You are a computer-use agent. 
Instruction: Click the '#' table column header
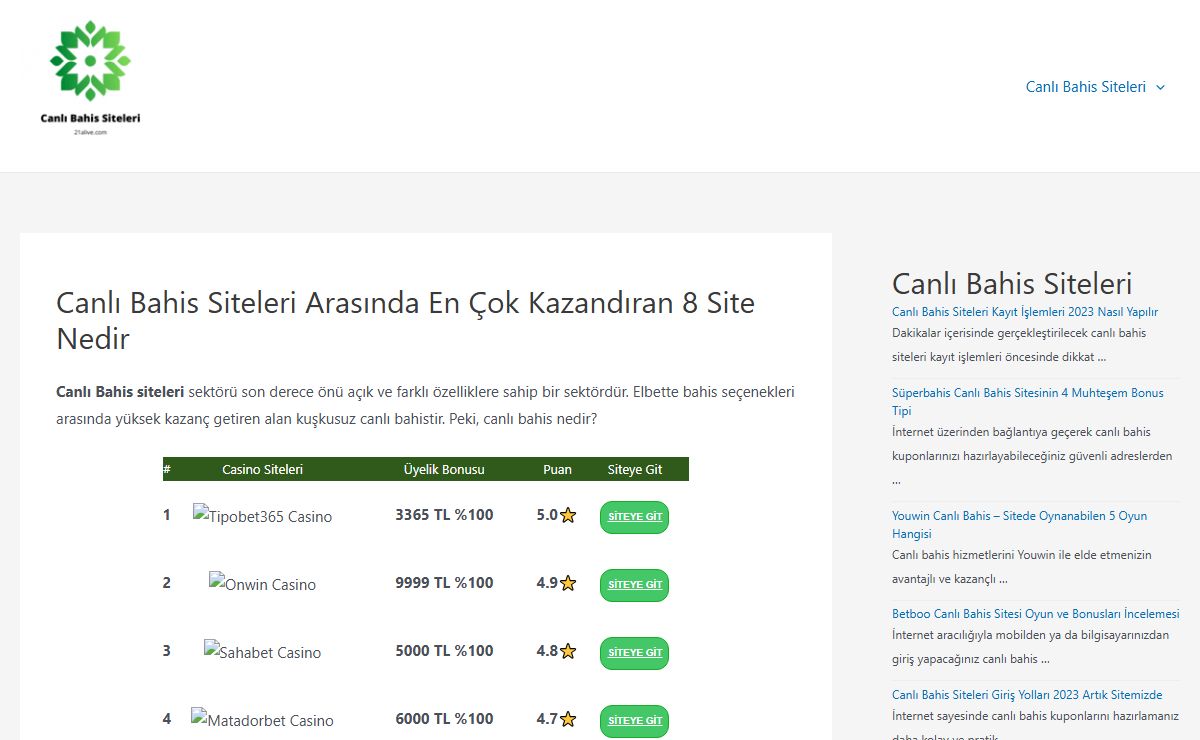167,469
